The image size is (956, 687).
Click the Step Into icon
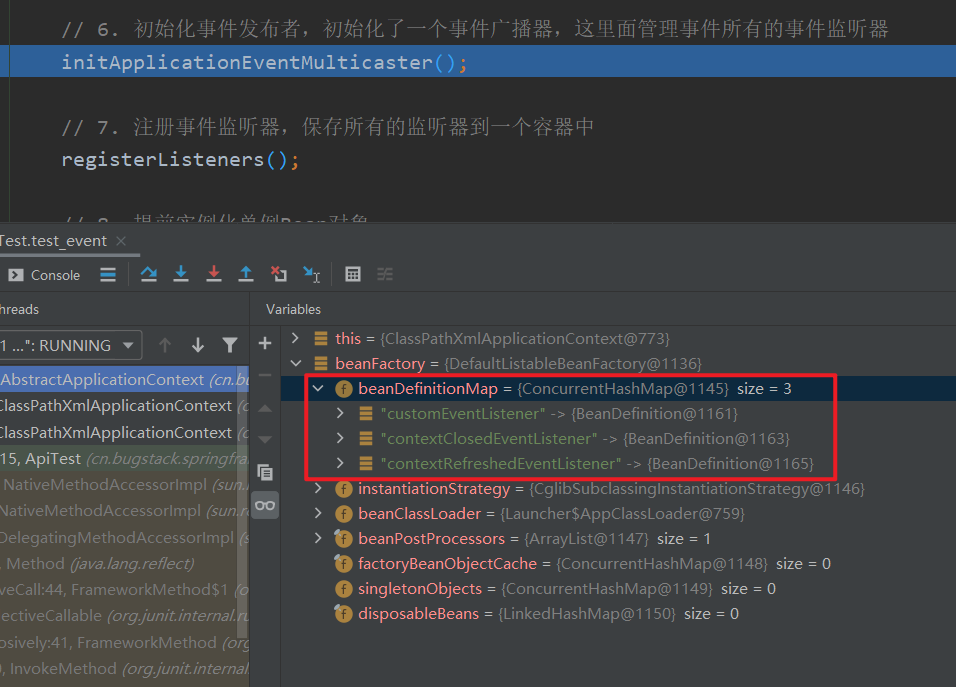coord(181,274)
